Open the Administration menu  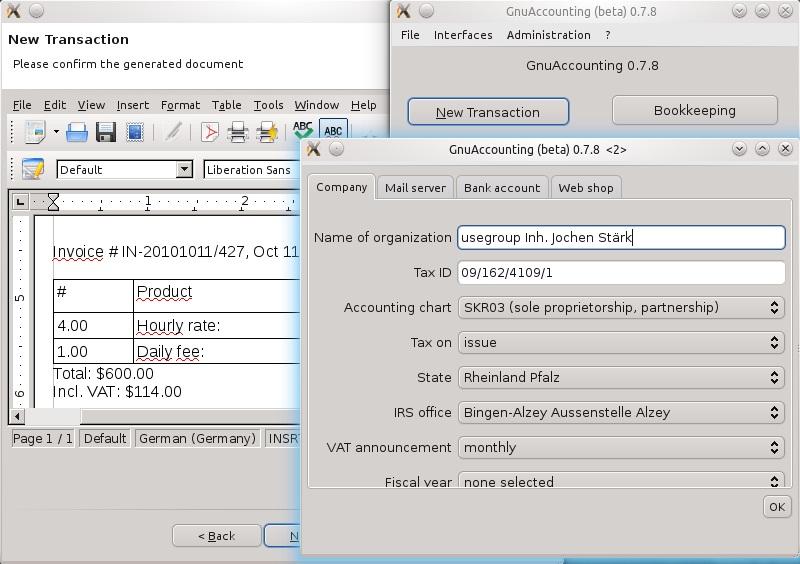coord(548,35)
